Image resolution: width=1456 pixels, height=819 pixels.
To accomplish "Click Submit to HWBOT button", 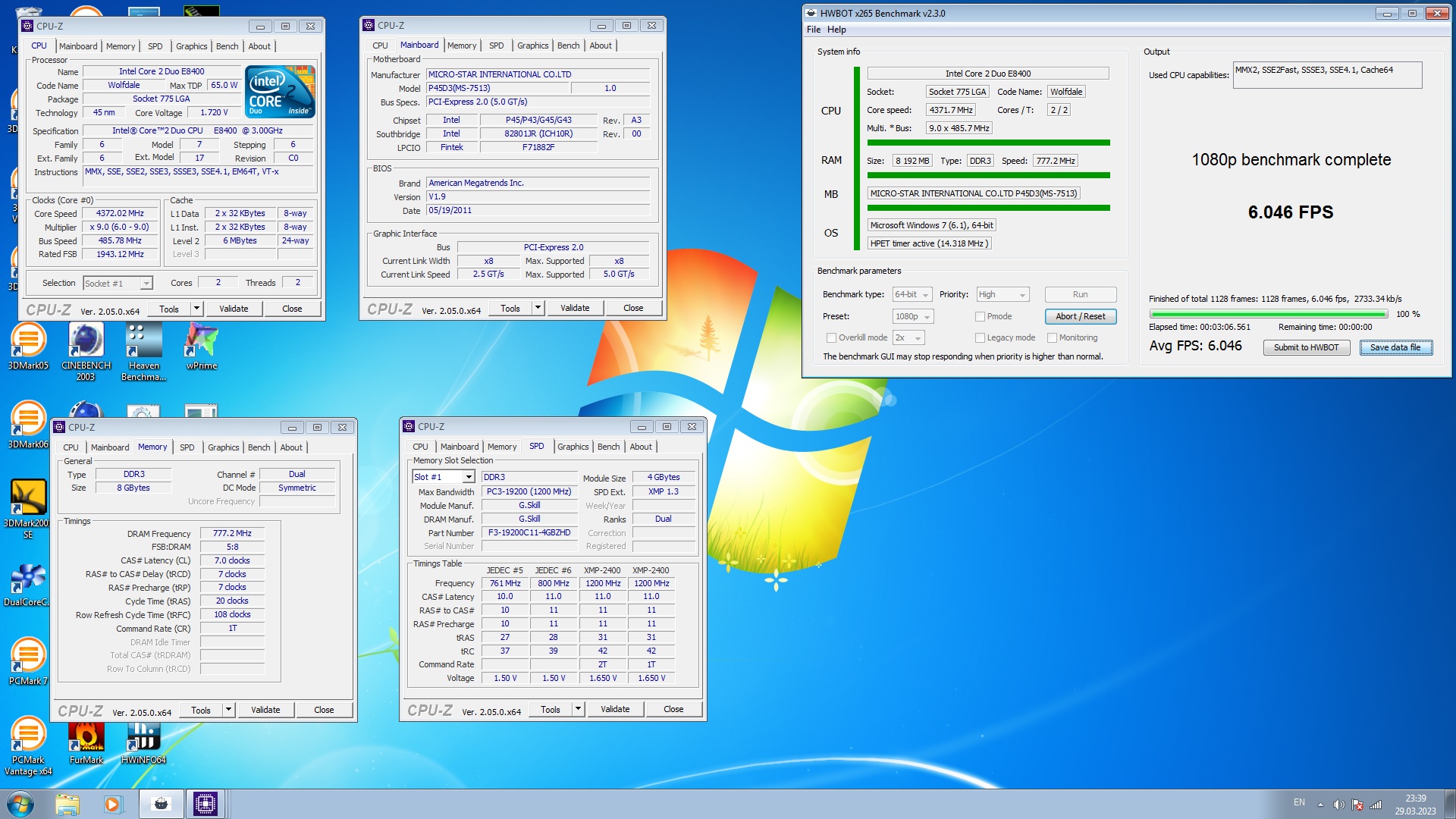I will point(1306,347).
